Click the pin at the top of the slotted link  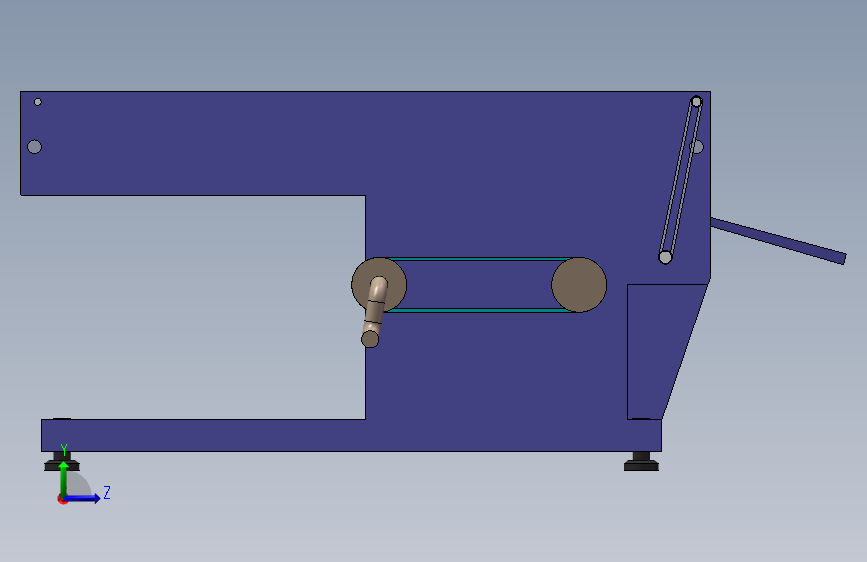point(697,102)
